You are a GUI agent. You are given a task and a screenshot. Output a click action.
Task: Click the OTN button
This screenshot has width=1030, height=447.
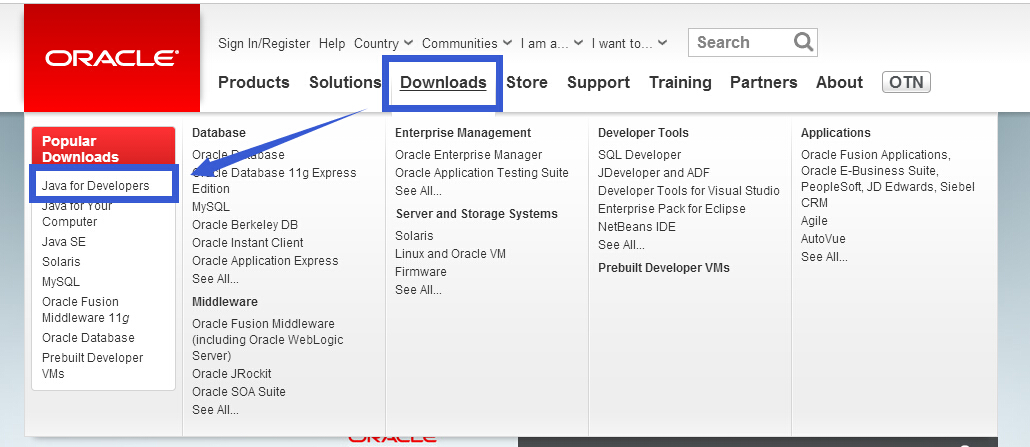(x=907, y=82)
